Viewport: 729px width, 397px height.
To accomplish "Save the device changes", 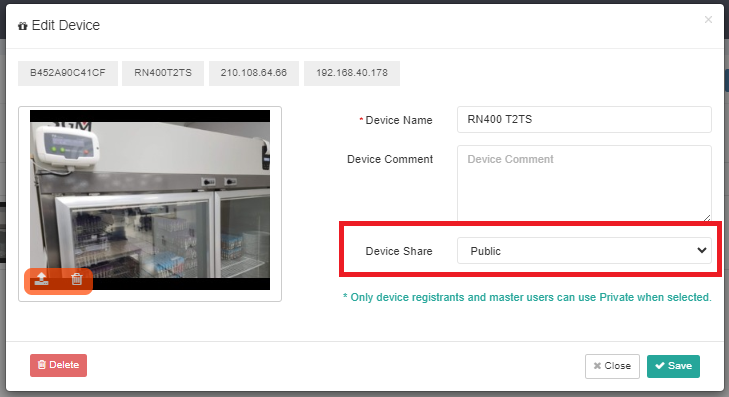I will click(x=673, y=366).
